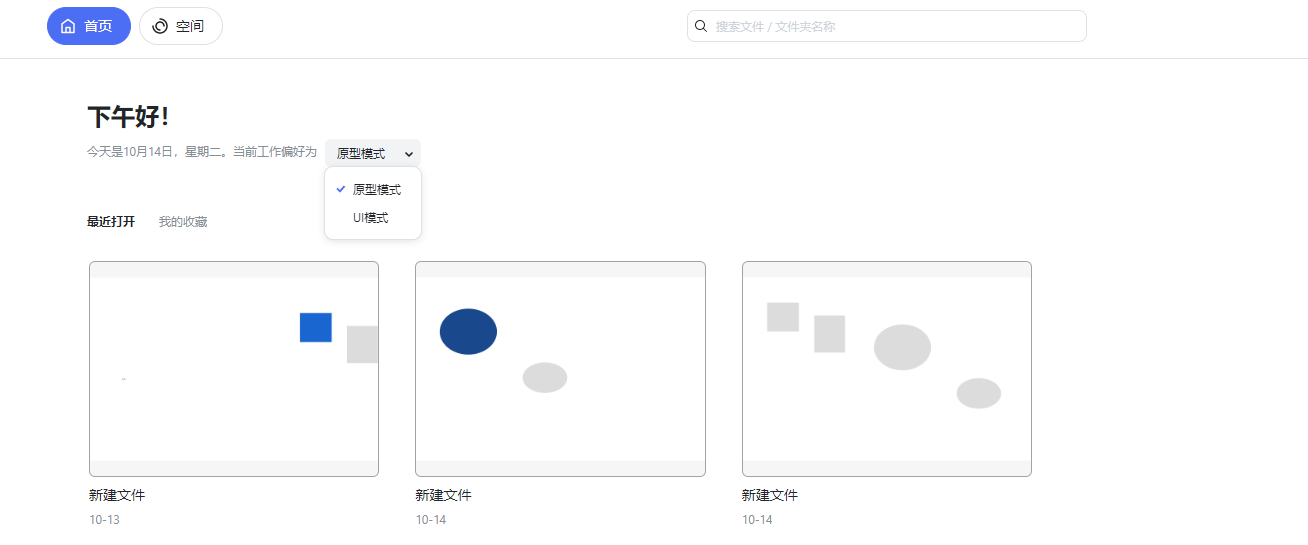Viewport: 1308px width, 545px height.
Task: Click the dark blue ellipse shape
Action: click(x=468, y=331)
